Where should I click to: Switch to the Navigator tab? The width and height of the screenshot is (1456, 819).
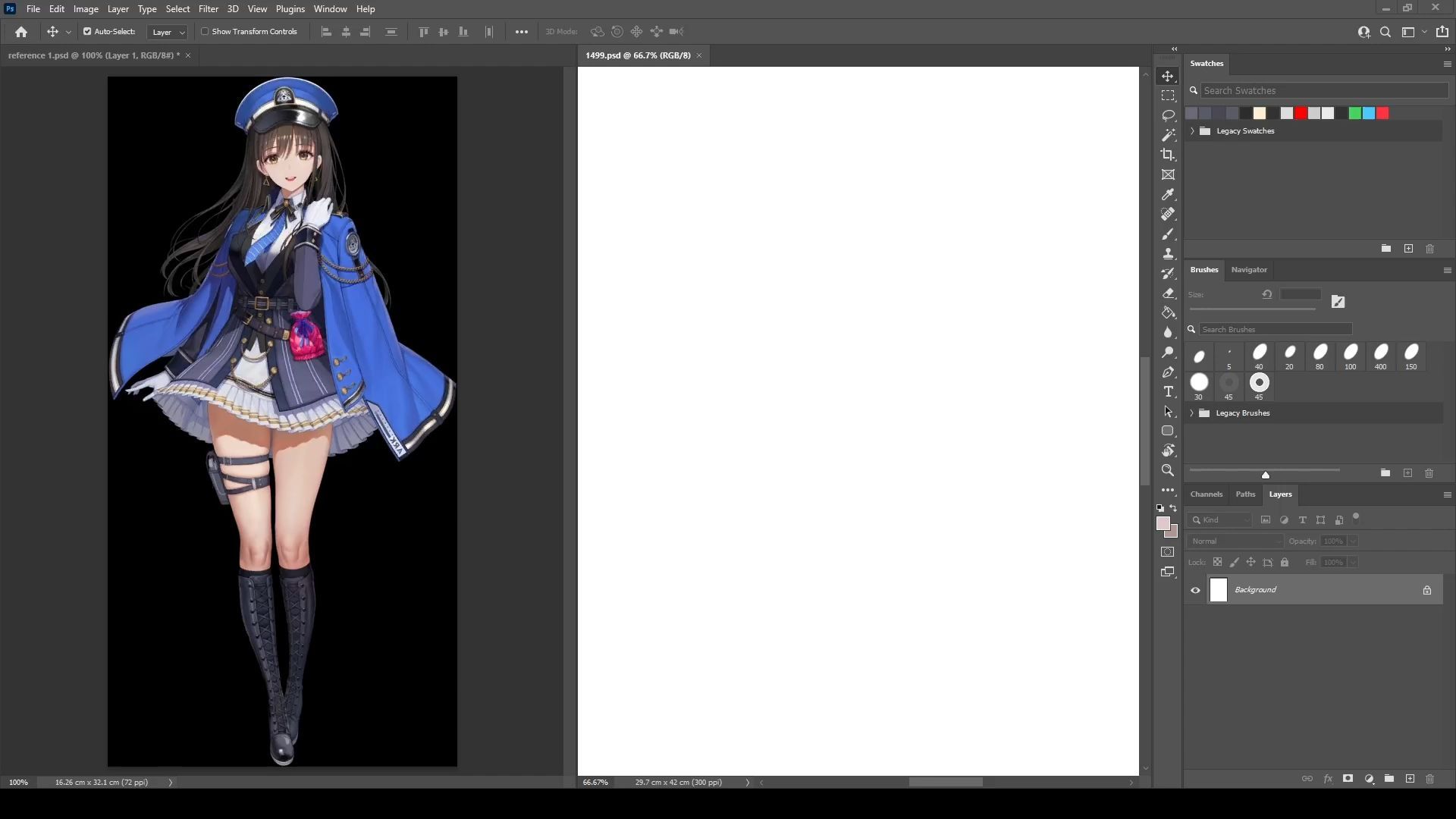(x=1249, y=270)
